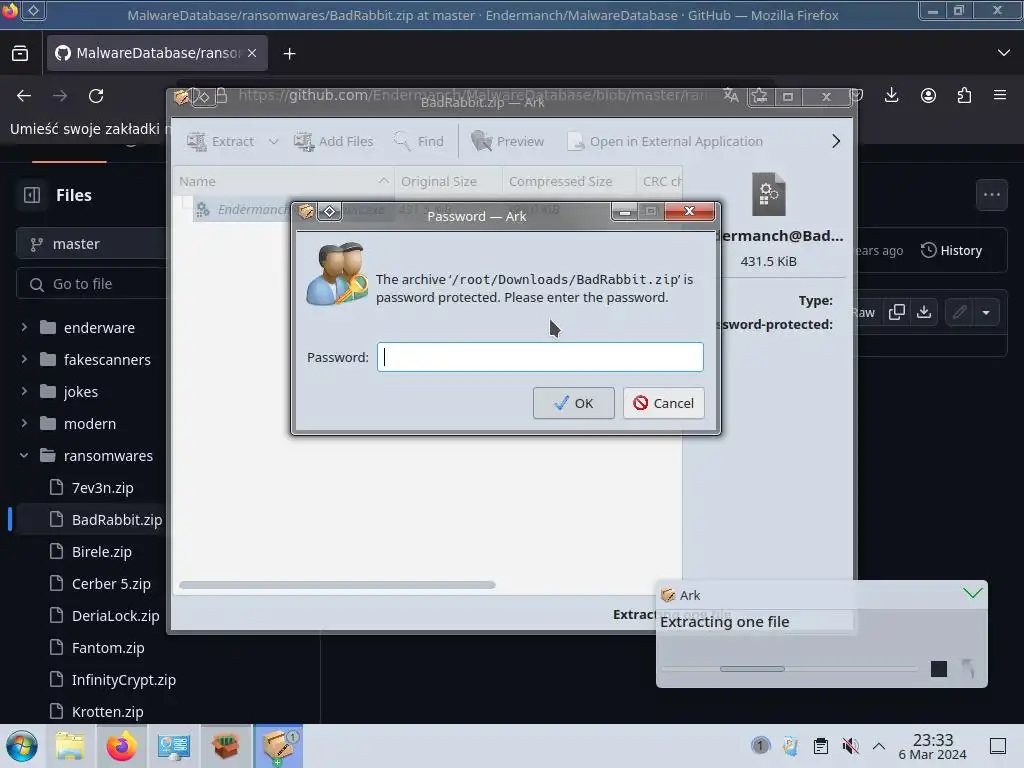Switch to Ark in taskbar
The width and height of the screenshot is (1024, 768).
pyautogui.click(x=279, y=746)
